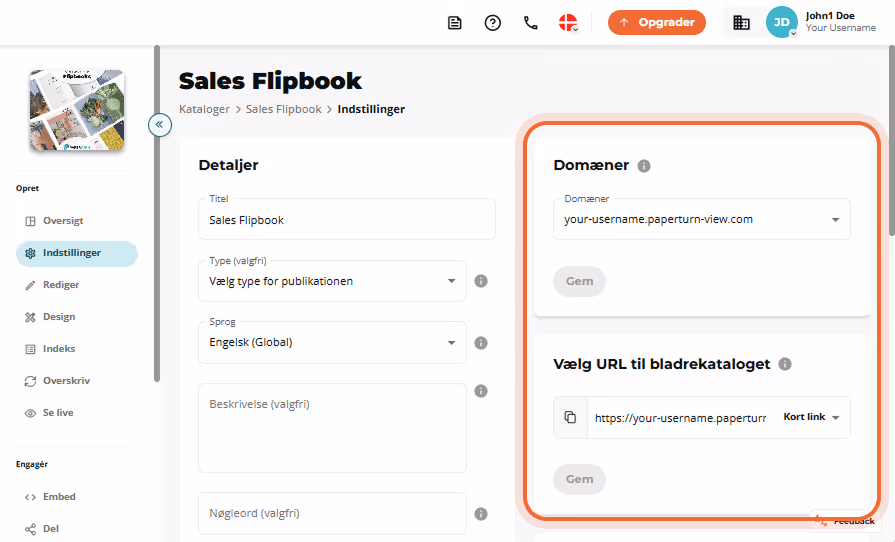Click the Beskrivelse description text area

pyautogui.click(x=332, y=428)
